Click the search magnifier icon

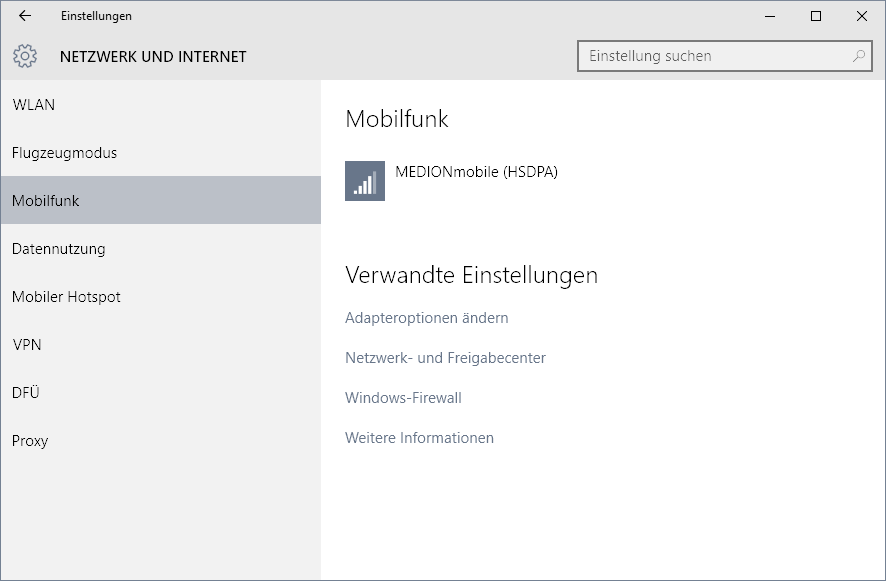858,56
